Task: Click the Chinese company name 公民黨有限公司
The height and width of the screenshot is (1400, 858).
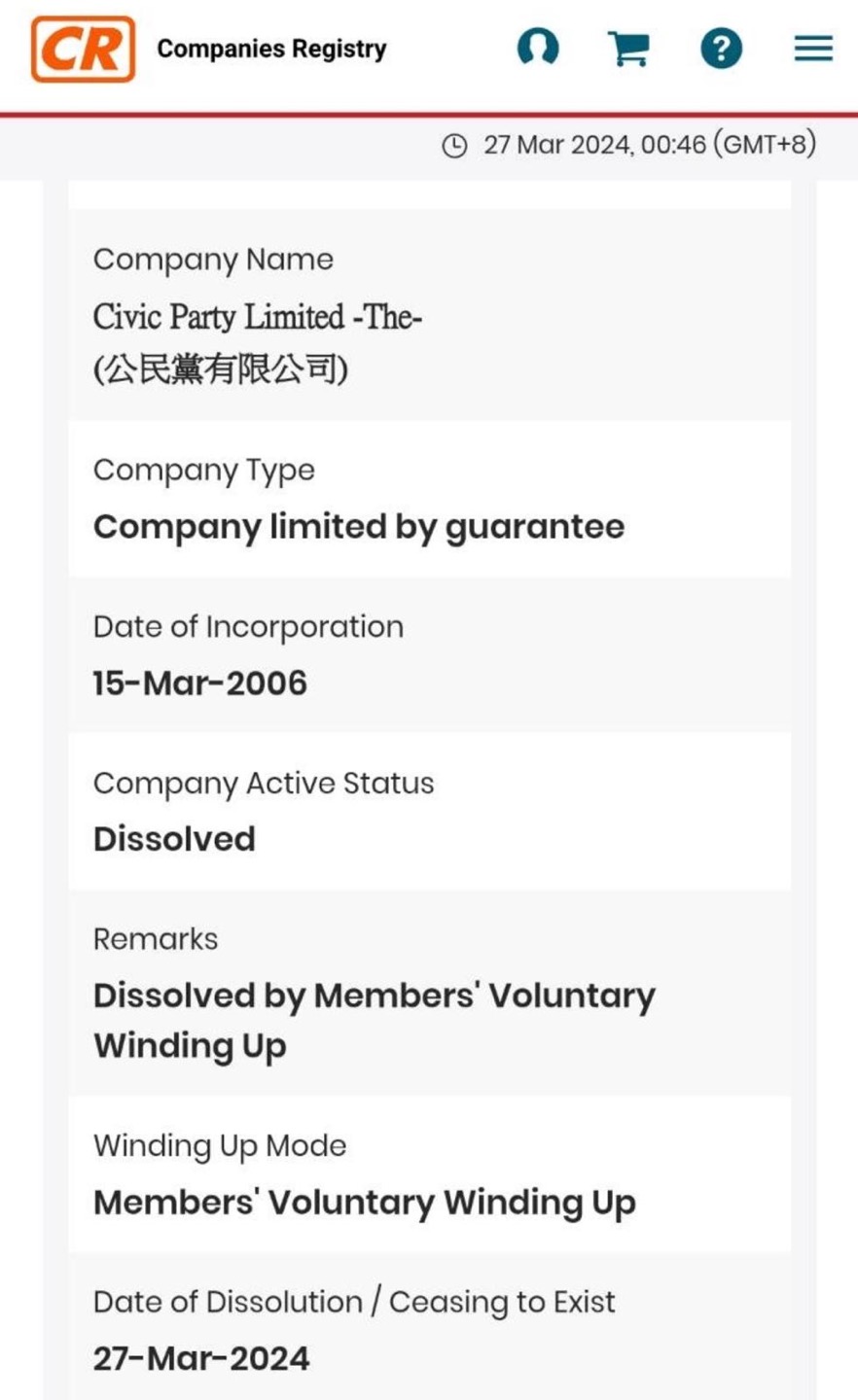Action: point(221,369)
